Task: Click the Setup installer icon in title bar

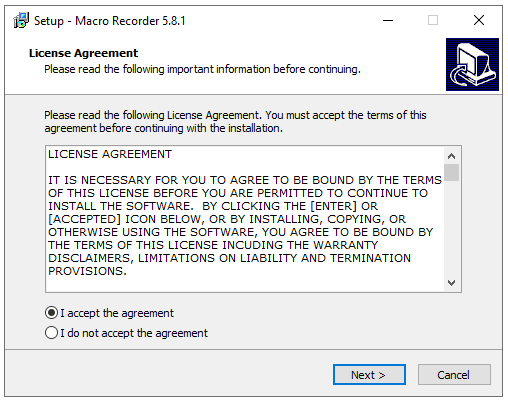Action: tap(21, 20)
